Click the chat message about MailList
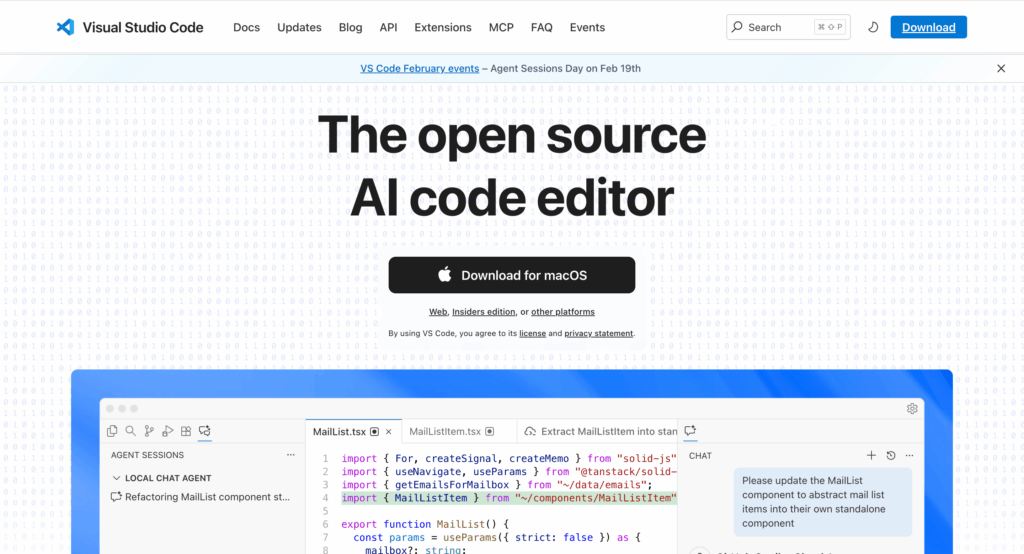The image size is (1024, 554). [x=822, y=502]
